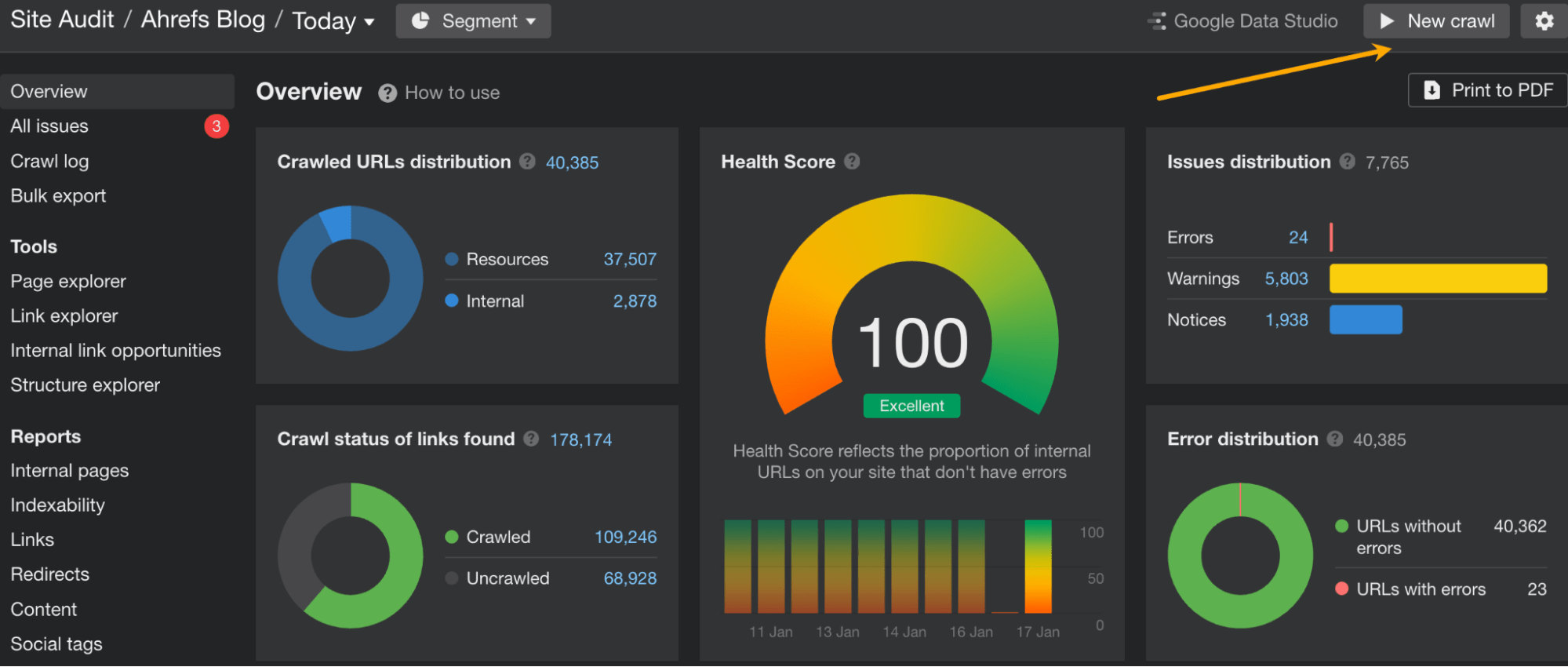The width and height of the screenshot is (1568, 667).
Task: Open Internal link opportunities tool
Action: (115, 351)
